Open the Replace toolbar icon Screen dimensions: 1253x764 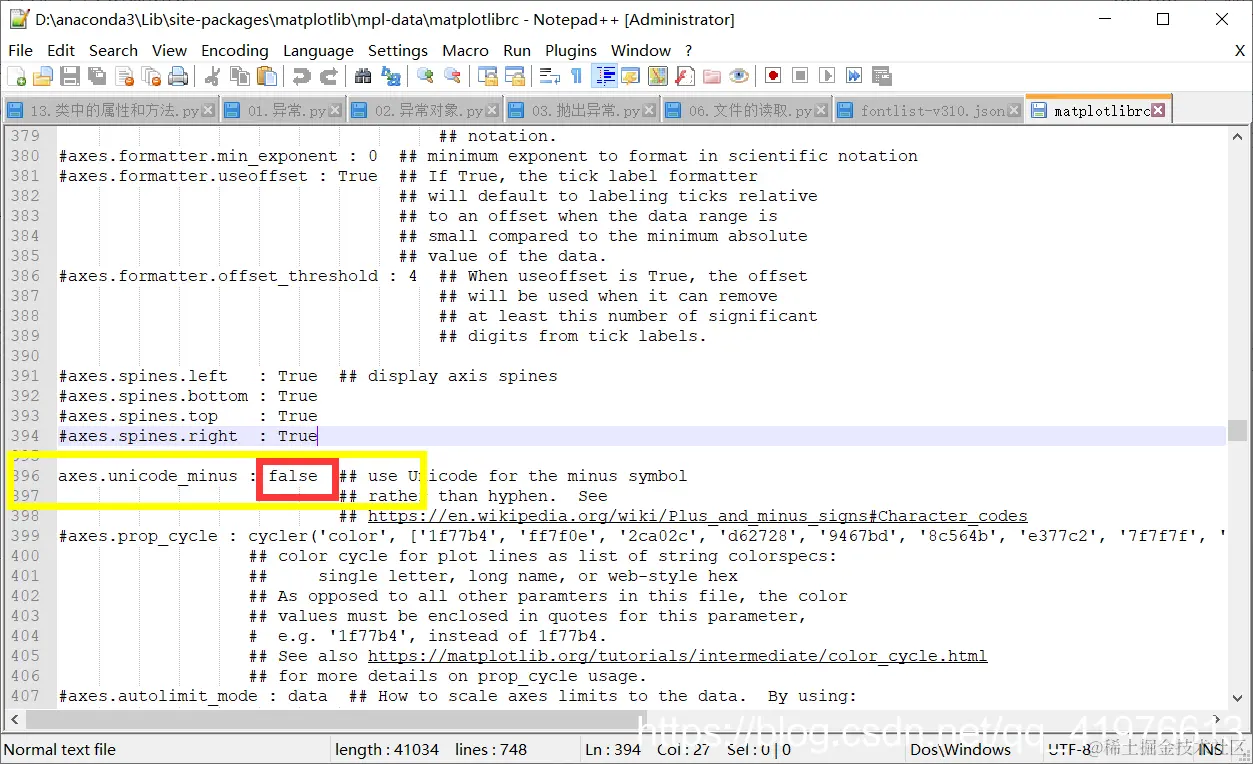point(391,76)
